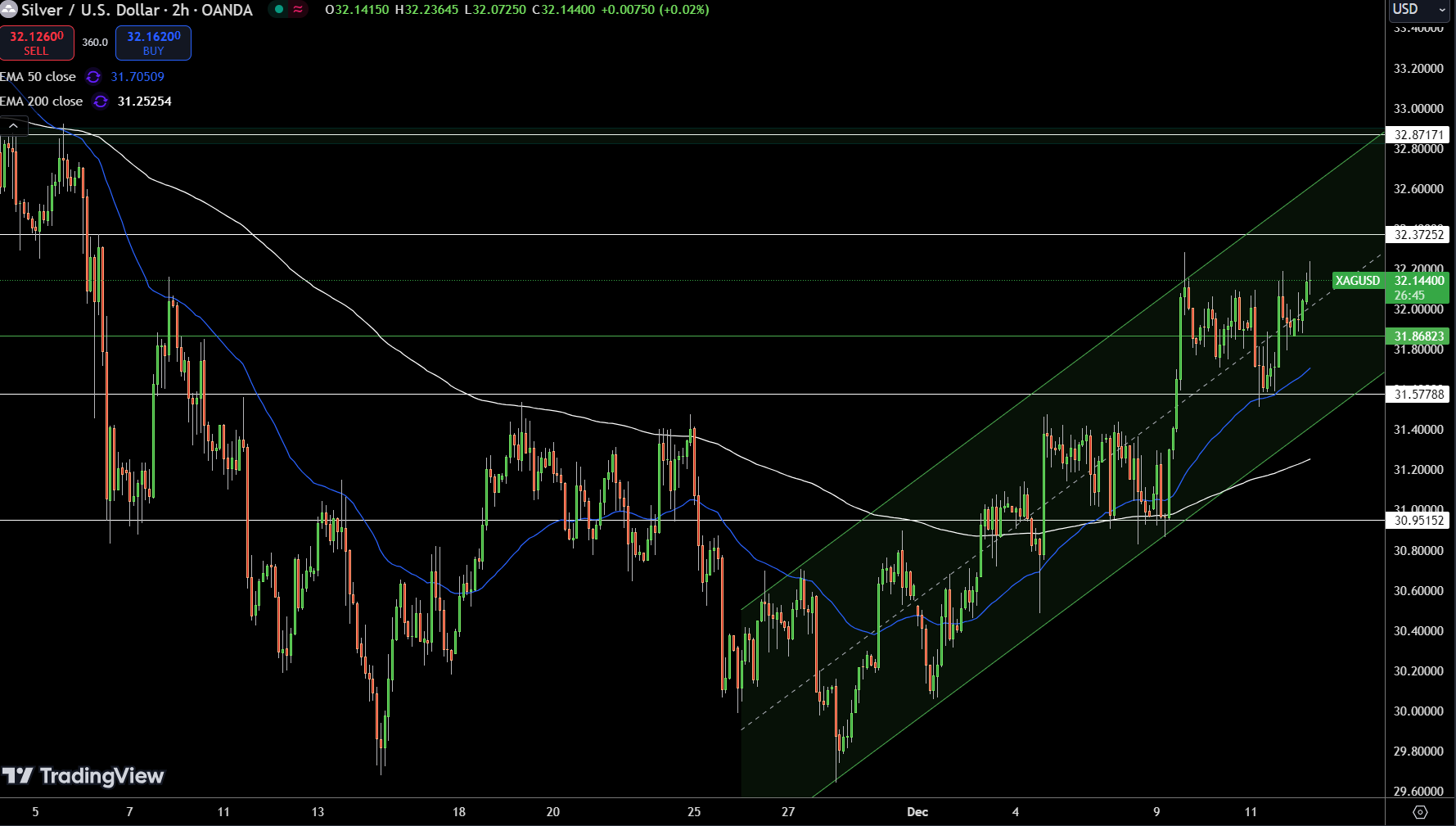Viewport: 1456px width, 826px height.
Task: Click the 29.80000 price axis tick
Action: coord(1418,752)
